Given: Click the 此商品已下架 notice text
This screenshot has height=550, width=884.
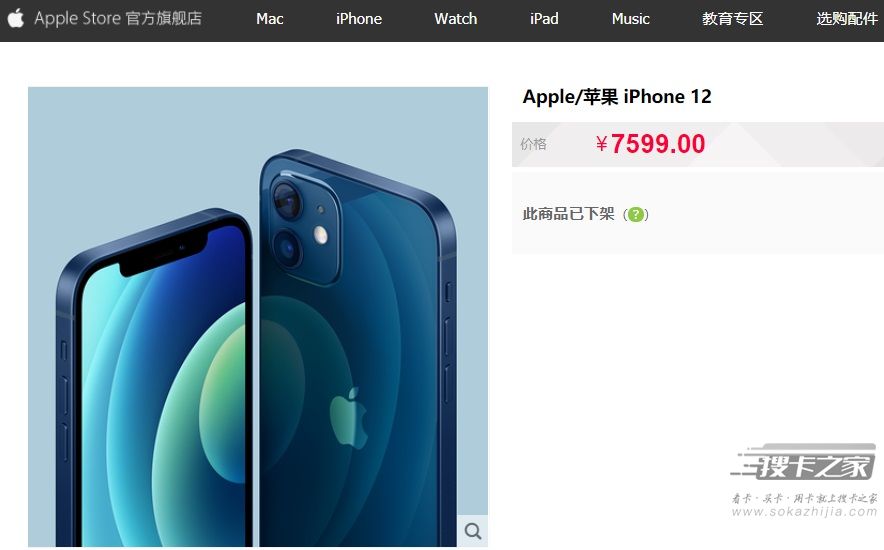Looking at the screenshot, I should pyautogui.click(x=568, y=214).
